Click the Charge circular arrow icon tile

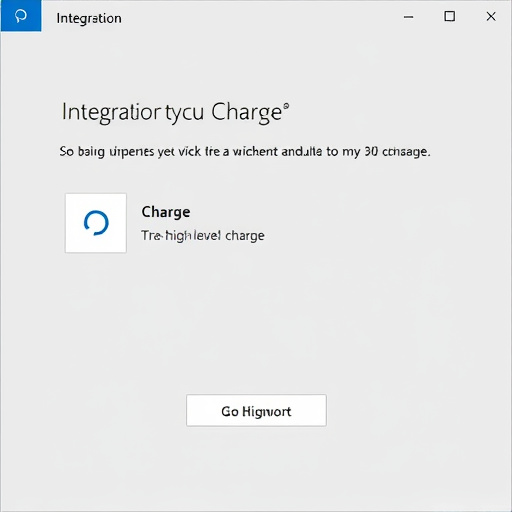click(96, 223)
